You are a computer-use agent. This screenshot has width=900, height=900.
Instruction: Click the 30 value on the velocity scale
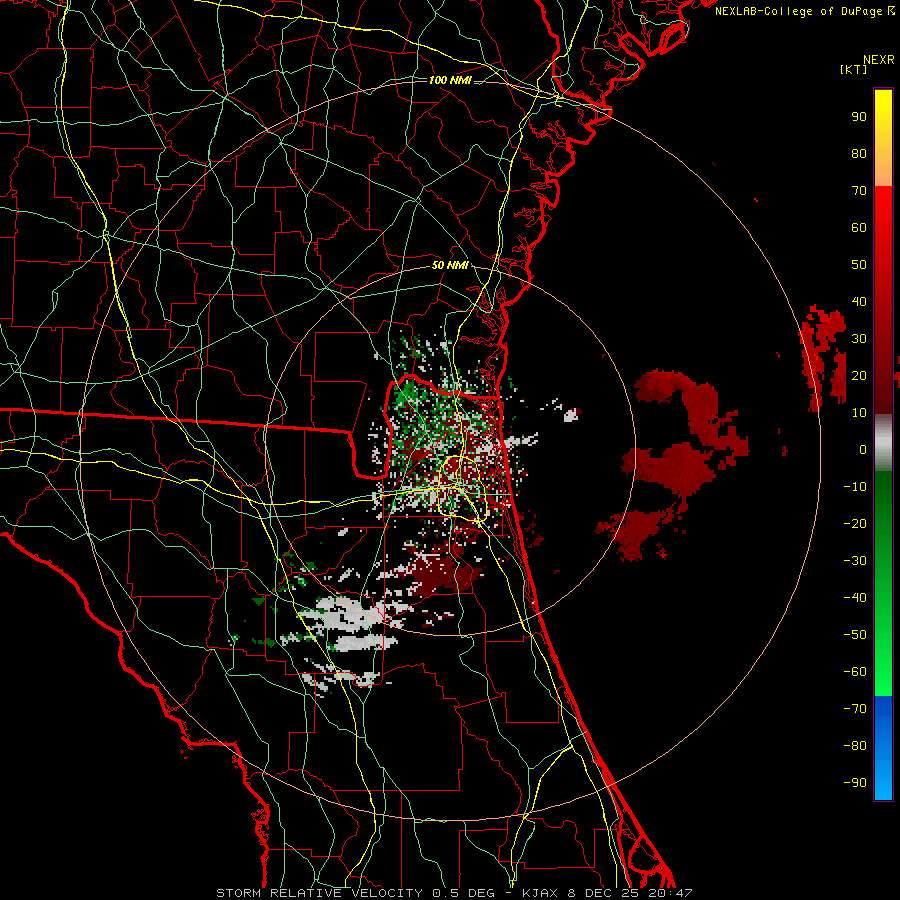(859, 339)
